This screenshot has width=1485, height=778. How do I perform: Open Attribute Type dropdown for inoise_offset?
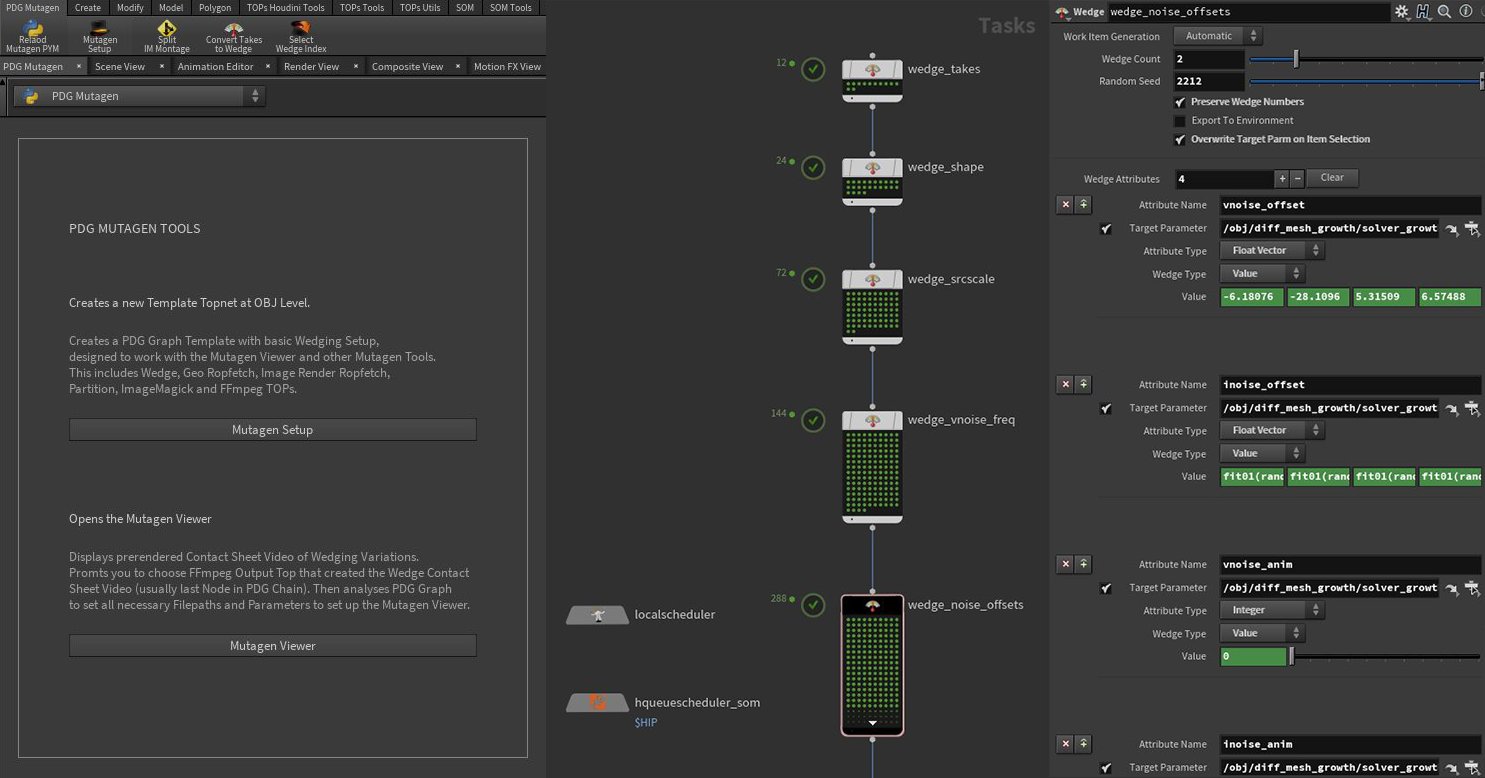click(x=1271, y=431)
